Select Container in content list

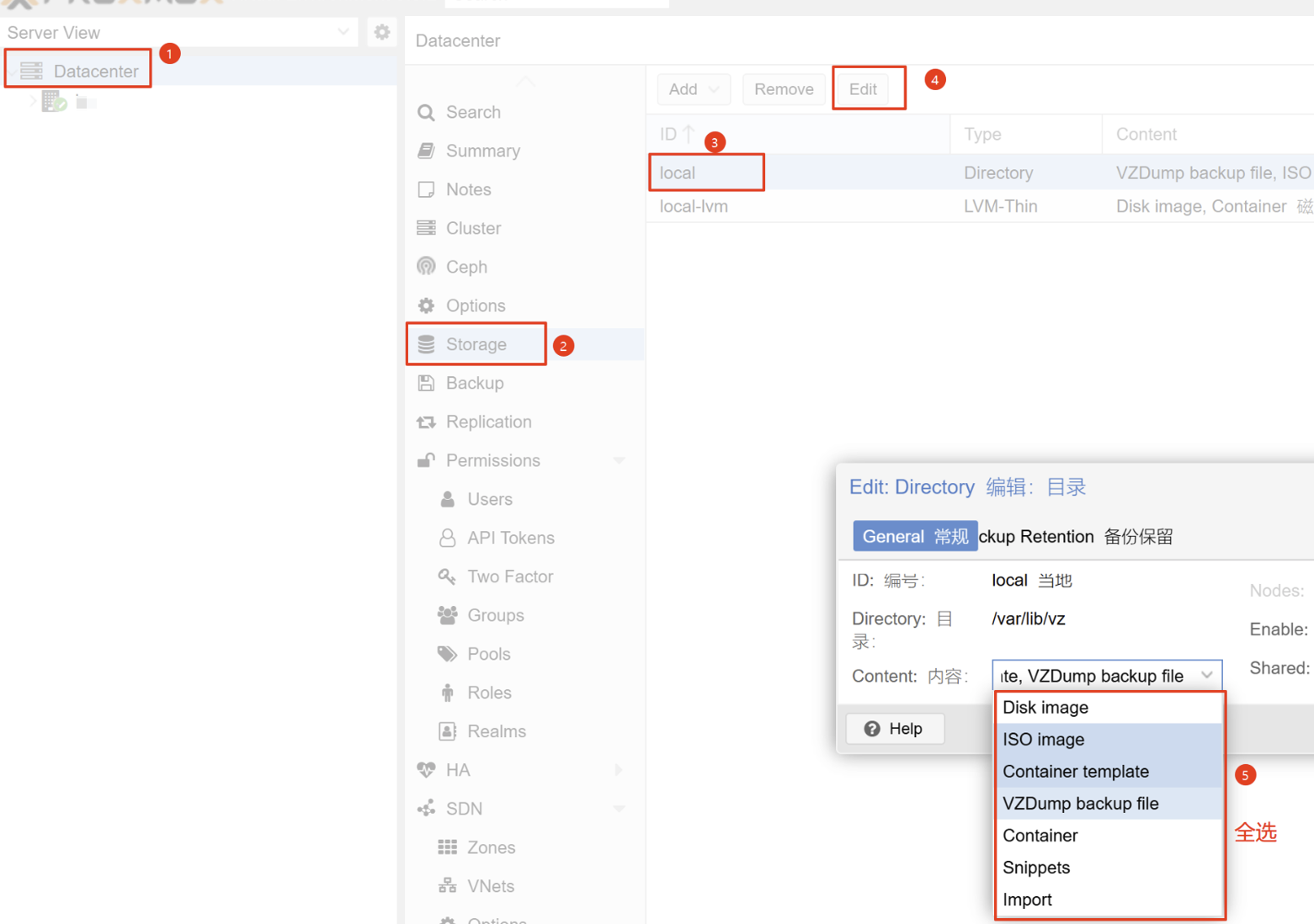coord(1109,836)
